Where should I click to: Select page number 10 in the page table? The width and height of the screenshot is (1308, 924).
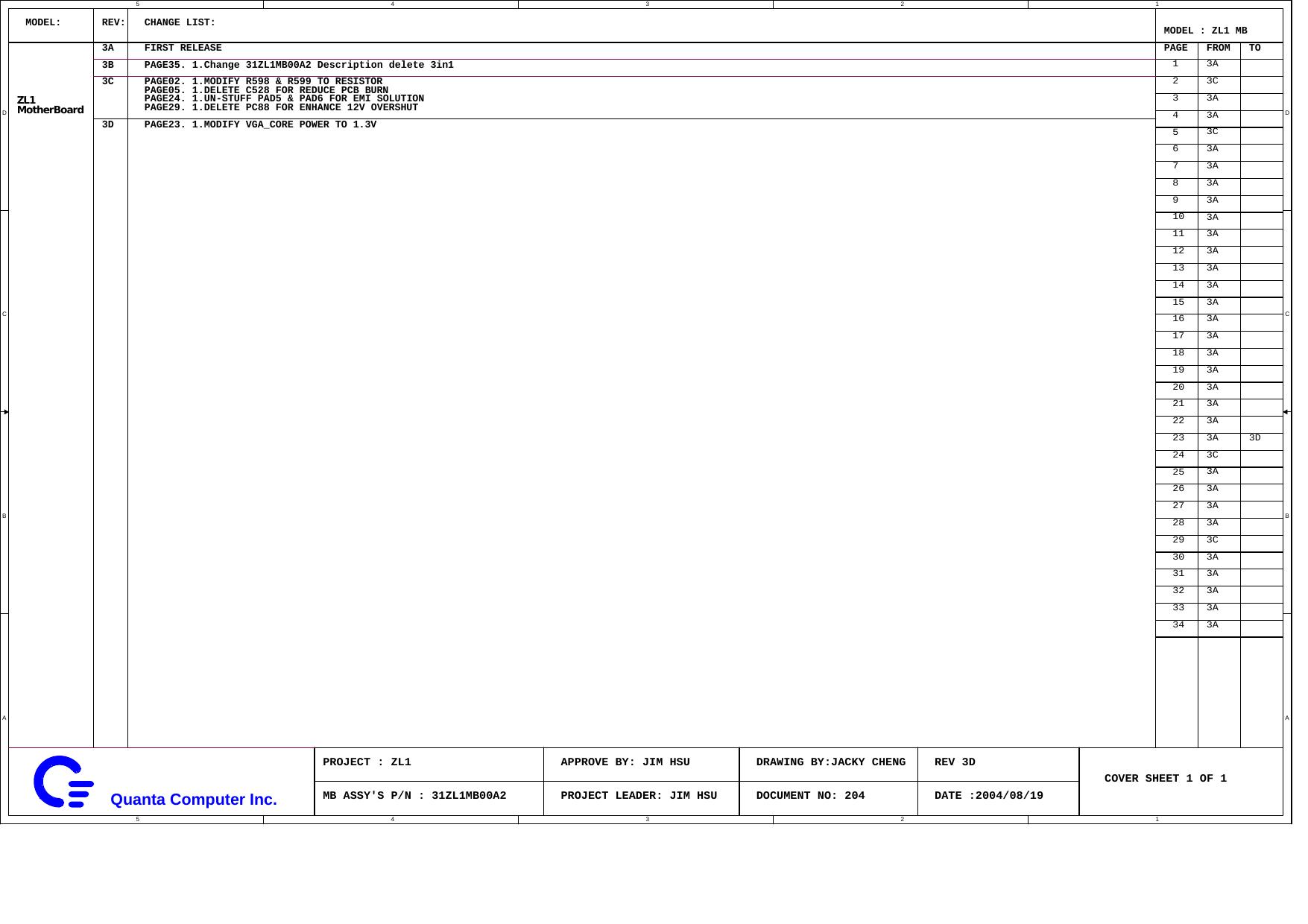[1178, 217]
